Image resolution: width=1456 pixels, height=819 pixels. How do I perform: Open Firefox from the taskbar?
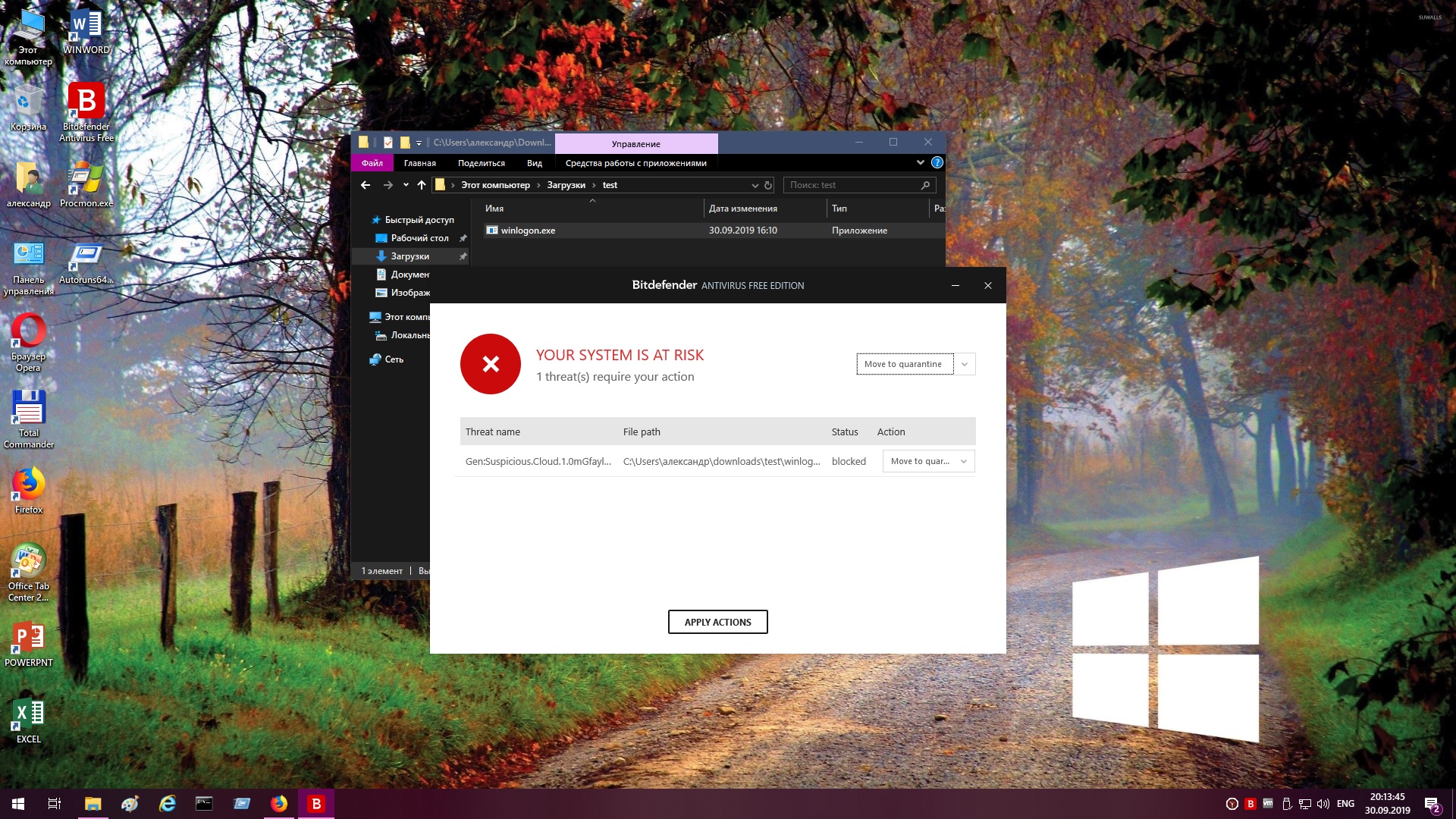tap(279, 804)
